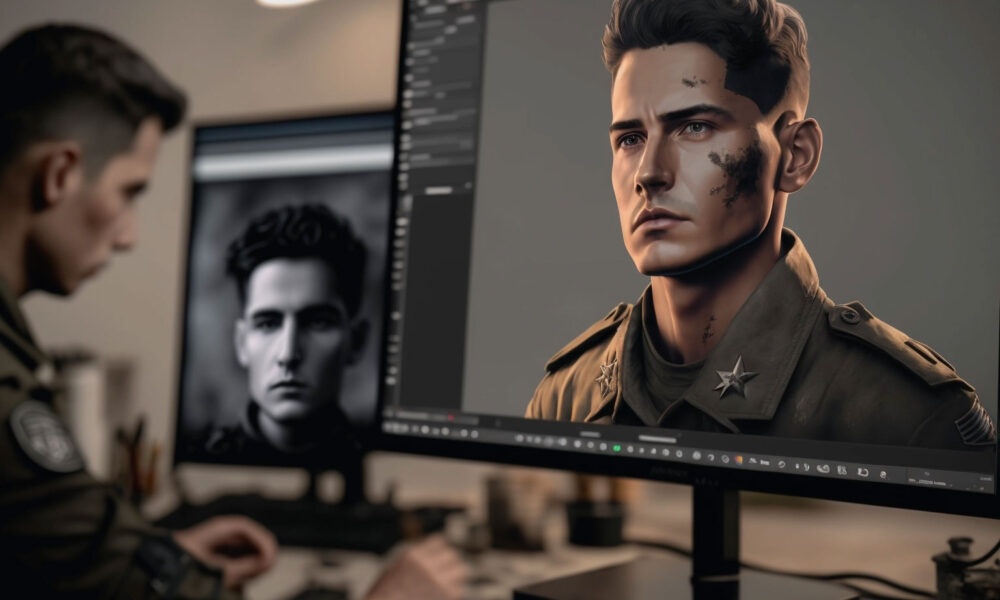Click the mountain-shaped icon after color wheel
This screenshot has height=600, width=1000.
pyautogui.click(x=753, y=461)
